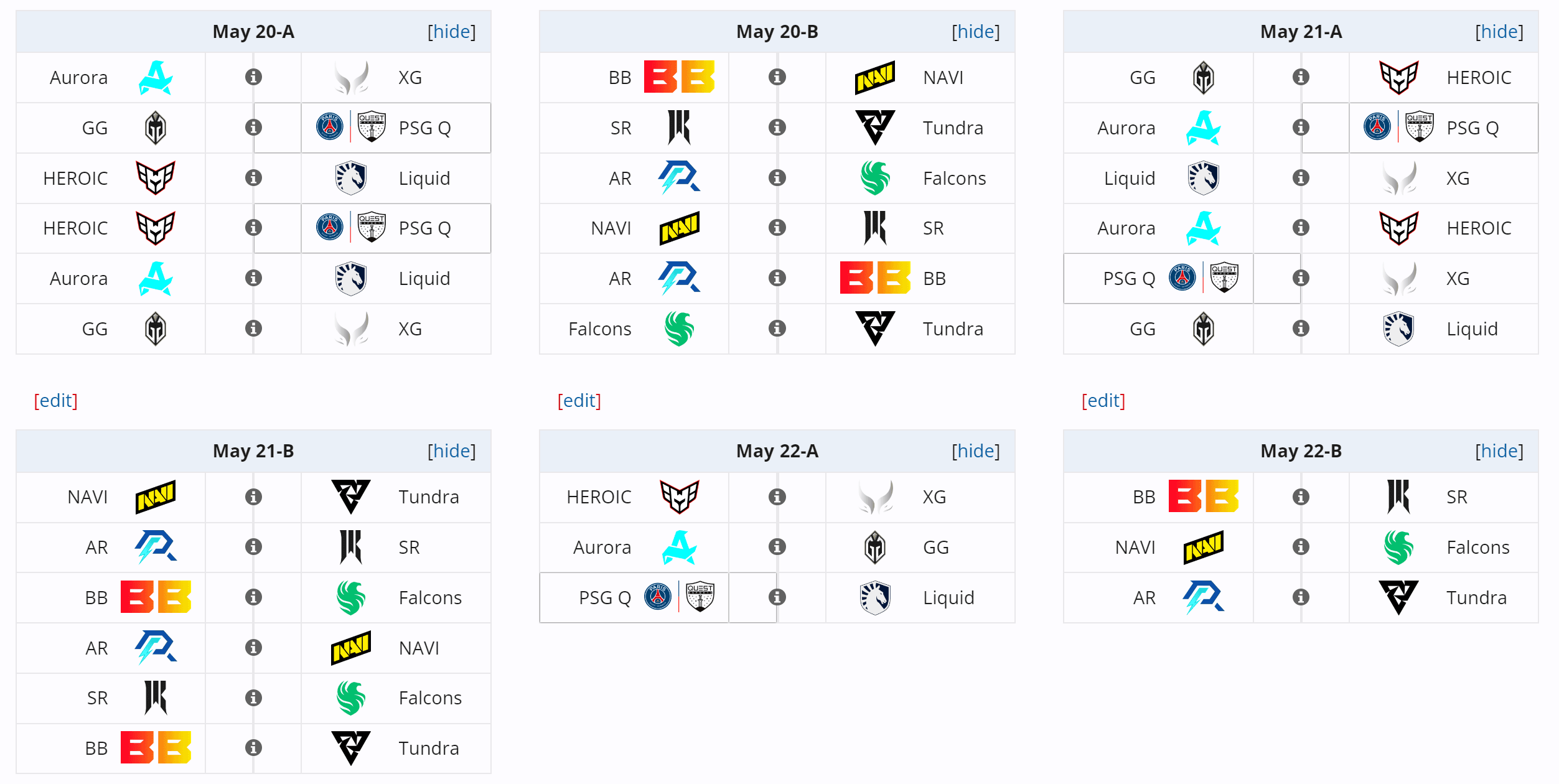Screen dimensions: 1559x784
Task: Collapse the May 20-B schedule
Action: tap(976, 32)
